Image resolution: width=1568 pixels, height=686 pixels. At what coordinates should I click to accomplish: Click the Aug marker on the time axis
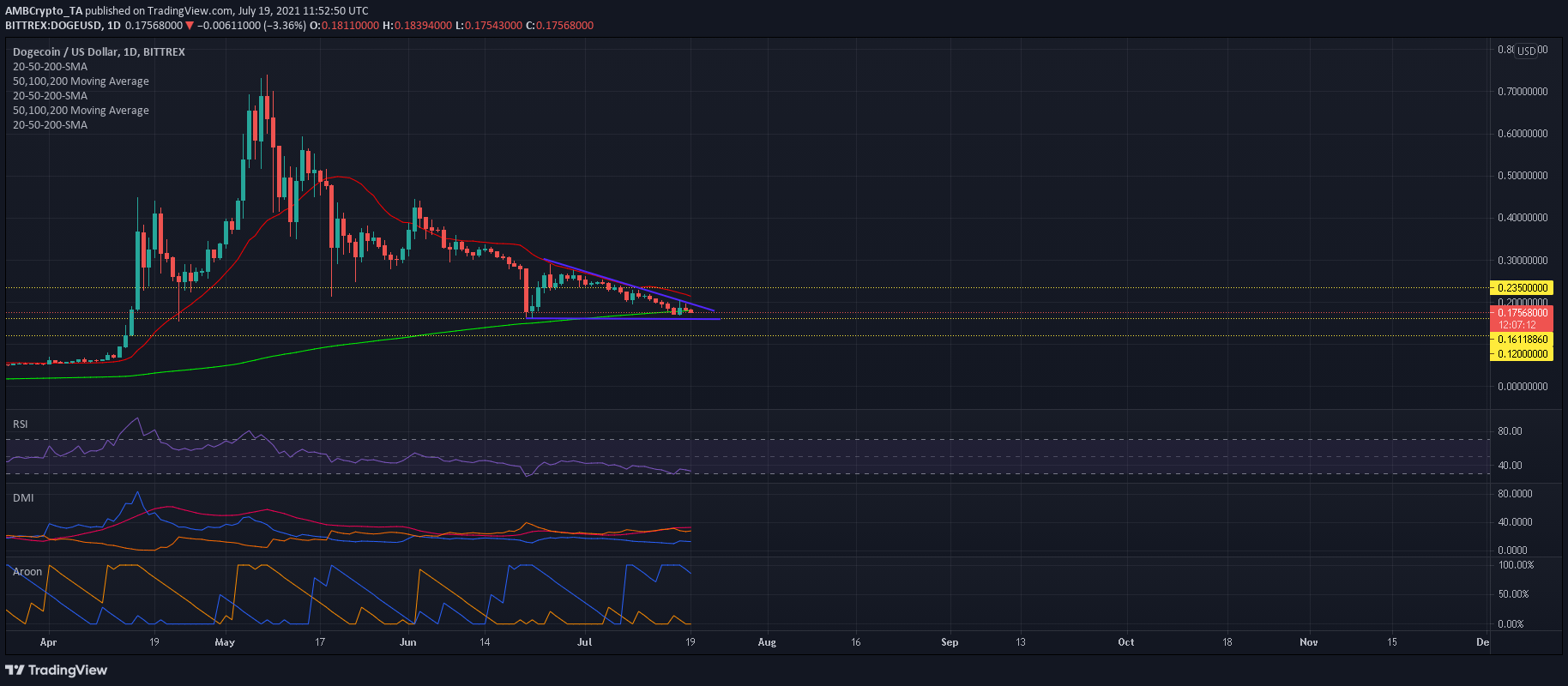tap(767, 642)
